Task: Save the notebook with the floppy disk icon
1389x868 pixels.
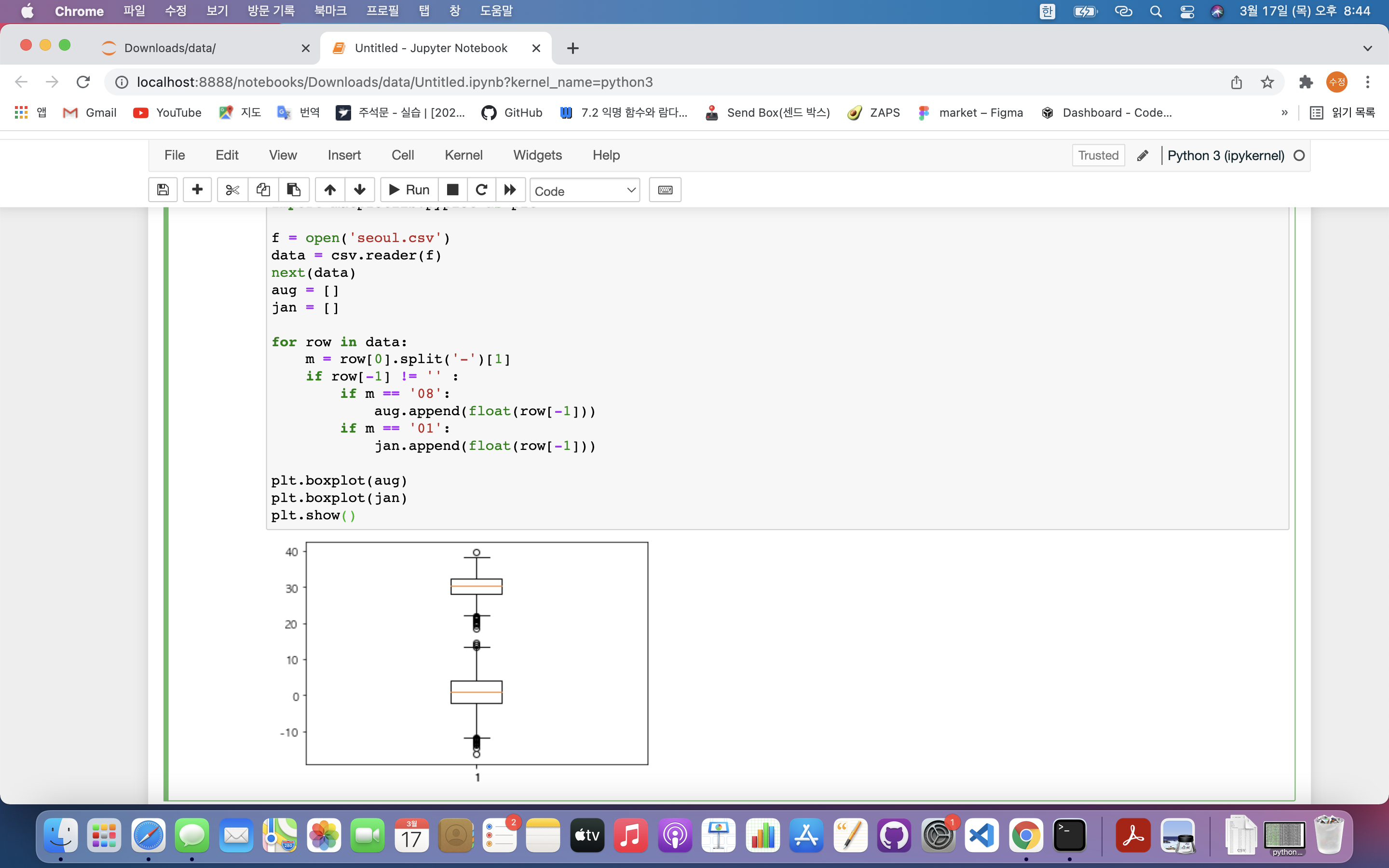Action: 163,190
